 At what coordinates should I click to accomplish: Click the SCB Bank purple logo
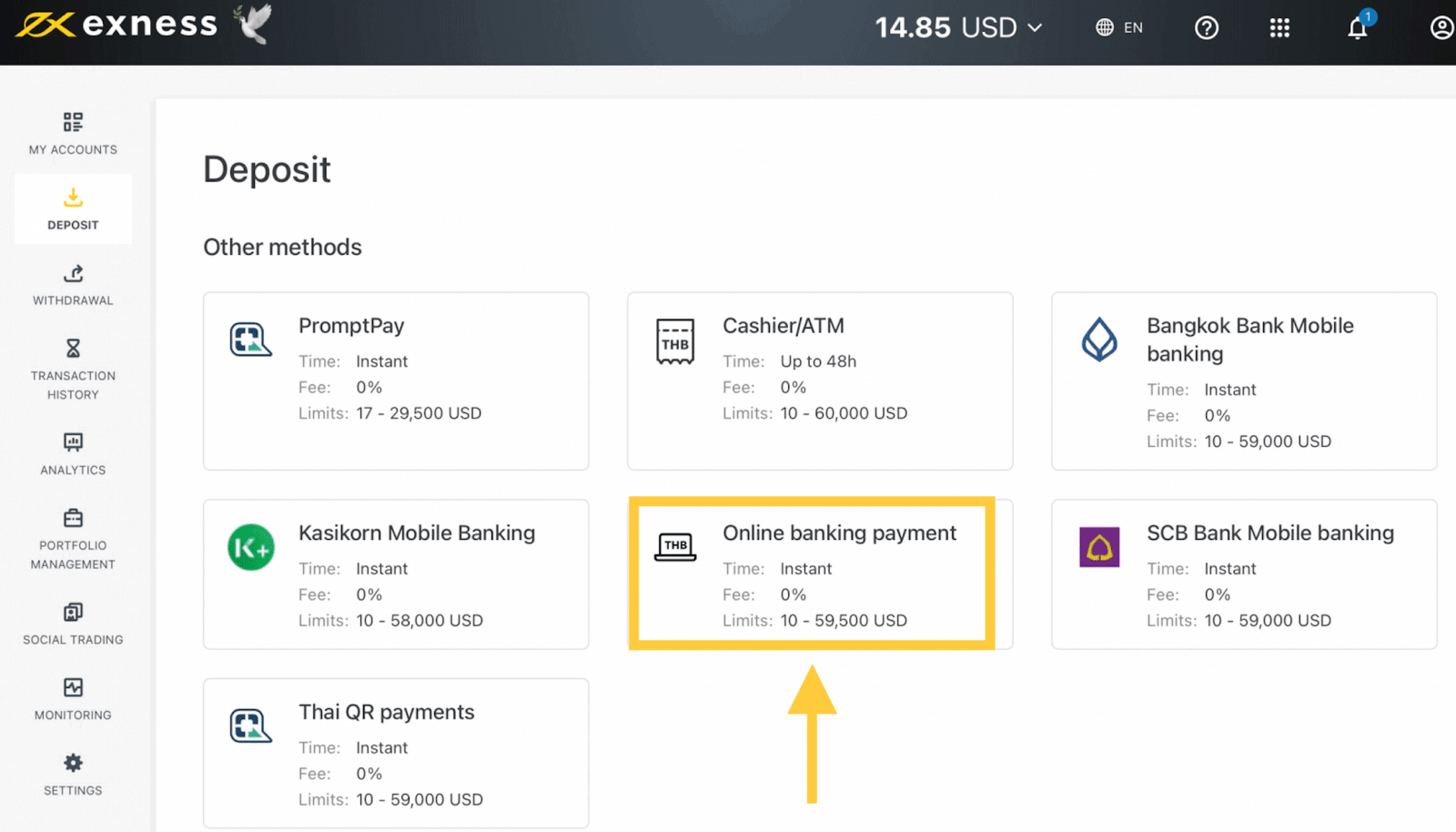coord(1099,547)
